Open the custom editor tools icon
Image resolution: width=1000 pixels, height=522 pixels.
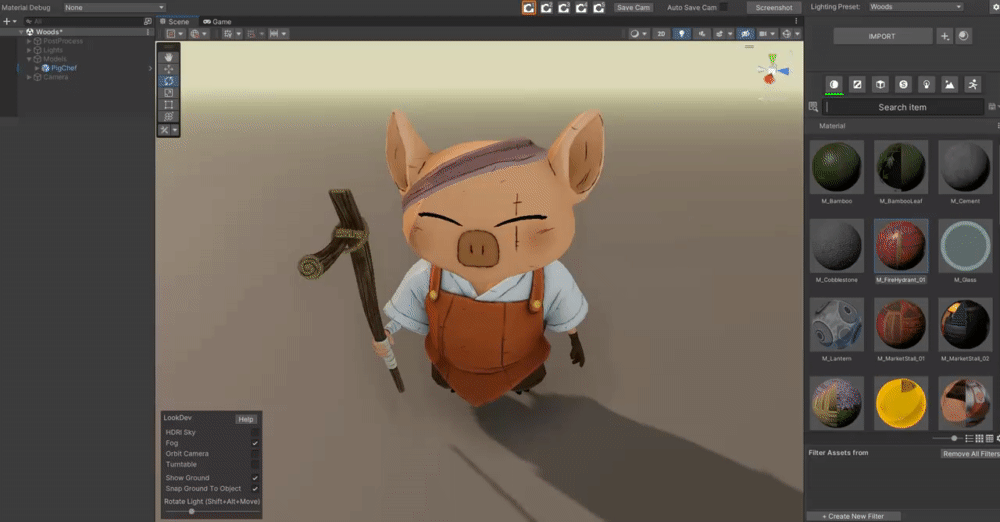(x=165, y=130)
